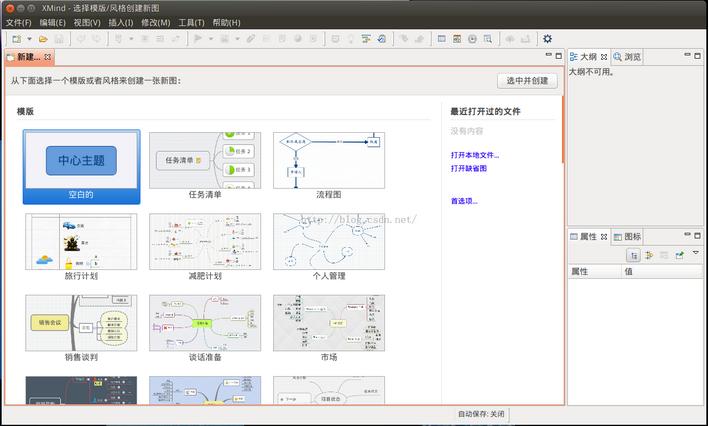Open the properties panel view menu arrow
709x426 pixels.
click(696, 253)
